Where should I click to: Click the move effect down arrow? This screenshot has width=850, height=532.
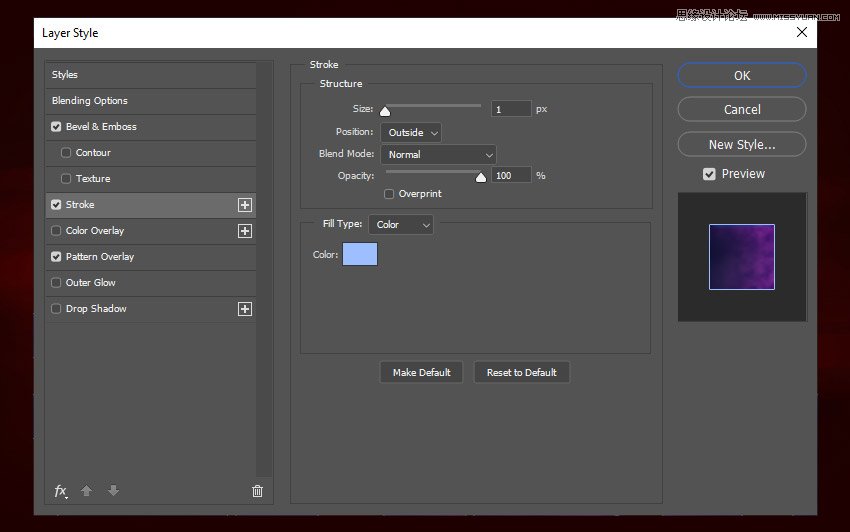click(113, 491)
